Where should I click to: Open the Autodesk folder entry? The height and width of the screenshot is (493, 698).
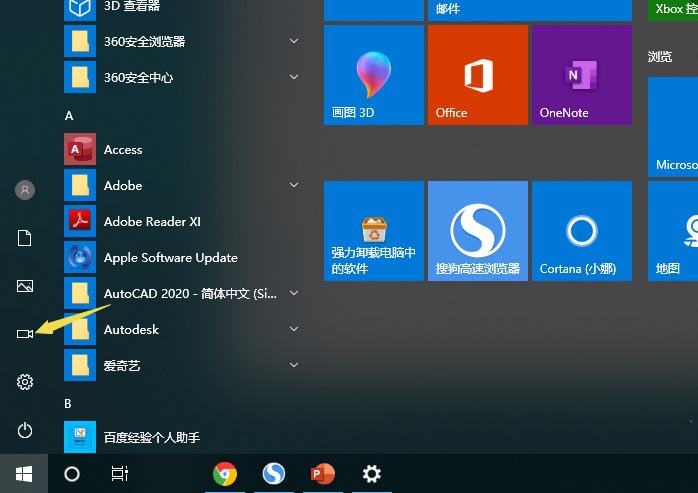183,330
